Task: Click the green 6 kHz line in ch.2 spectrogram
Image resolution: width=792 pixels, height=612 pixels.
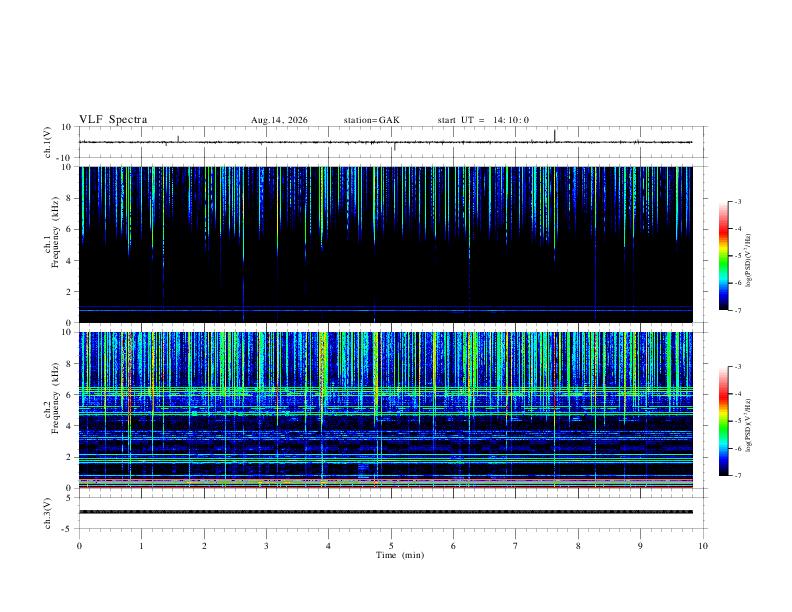Action: [x=385, y=390]
